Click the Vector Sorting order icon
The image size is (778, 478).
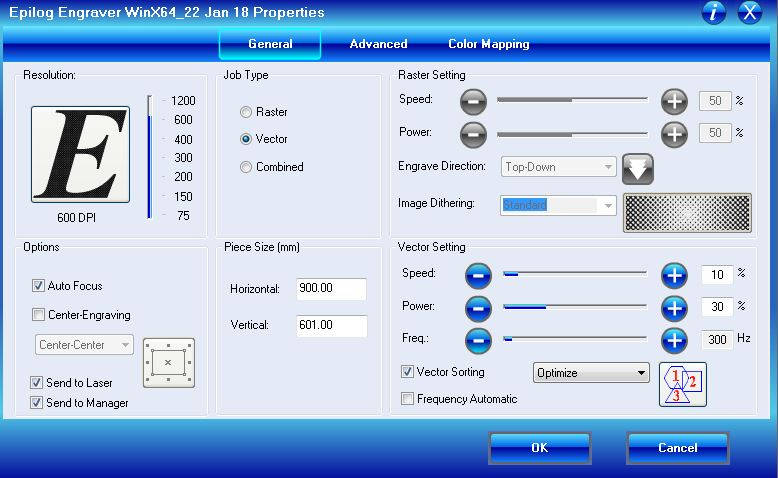pos(683,384)
